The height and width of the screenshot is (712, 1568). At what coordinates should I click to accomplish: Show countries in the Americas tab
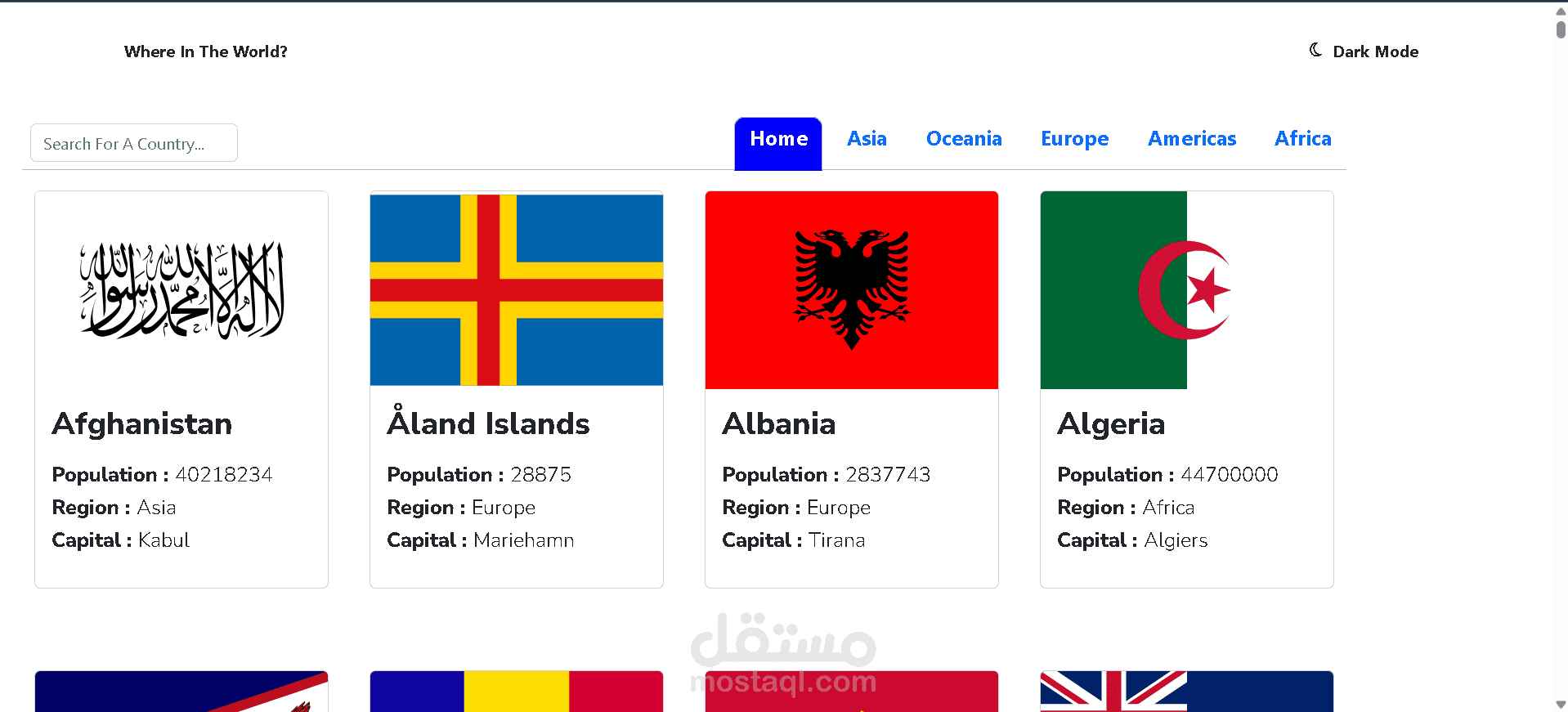pos(1192,139)
